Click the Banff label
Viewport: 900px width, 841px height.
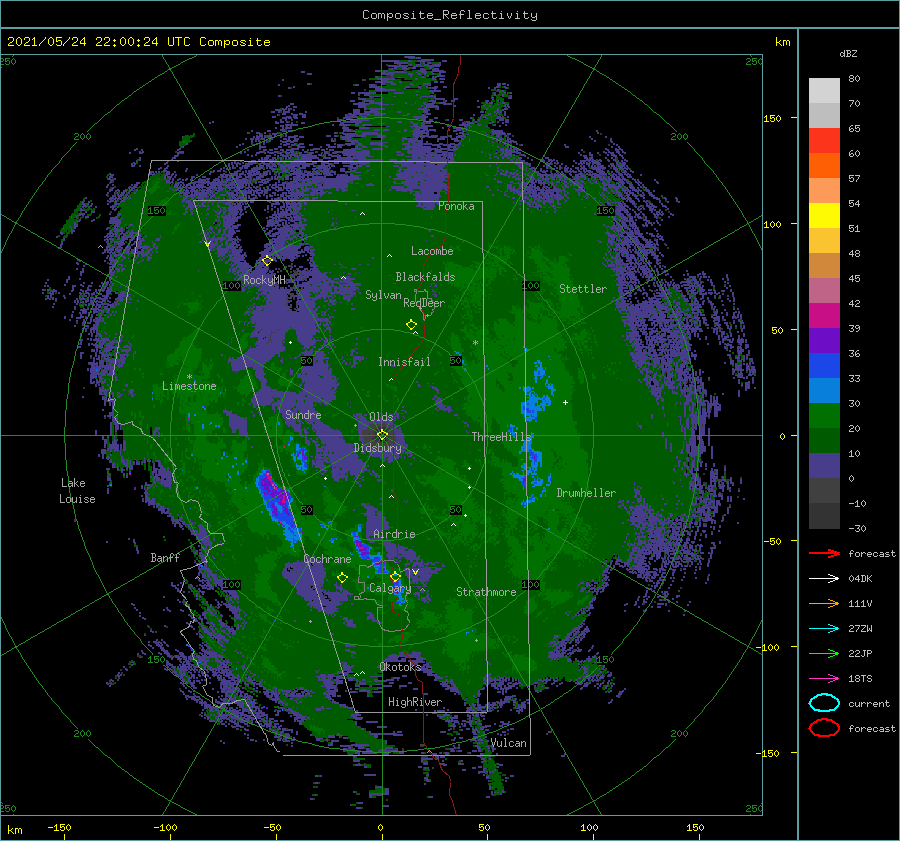(165, 558)
